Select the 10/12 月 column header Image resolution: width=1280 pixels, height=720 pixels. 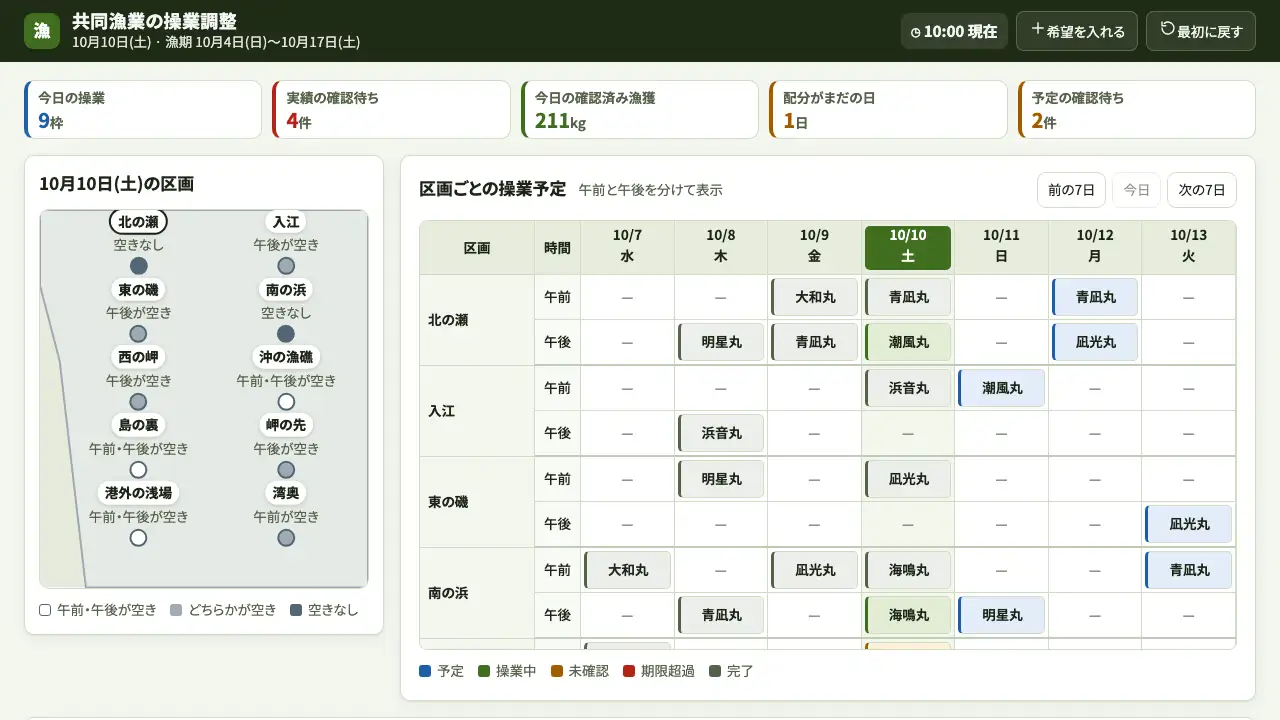(x=1095, y=247)
